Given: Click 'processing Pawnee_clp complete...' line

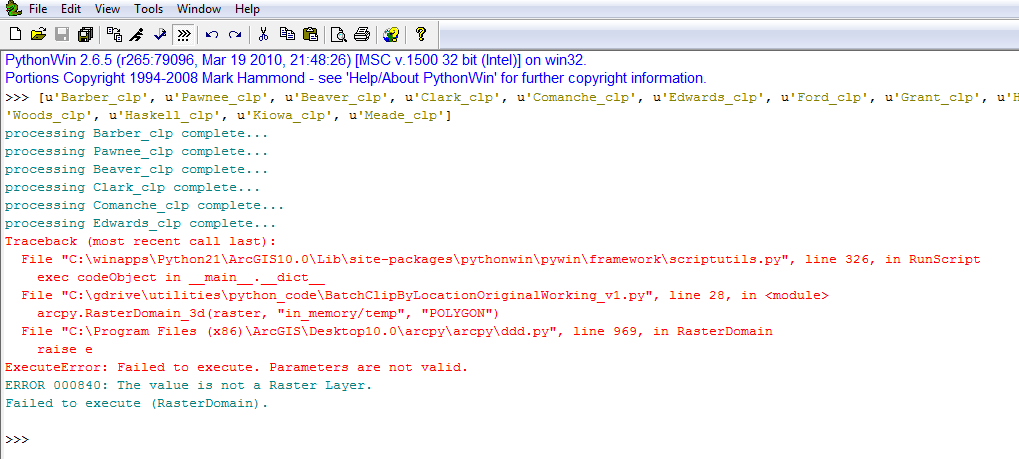Looking at the screenshot, I should coord(136,151).
